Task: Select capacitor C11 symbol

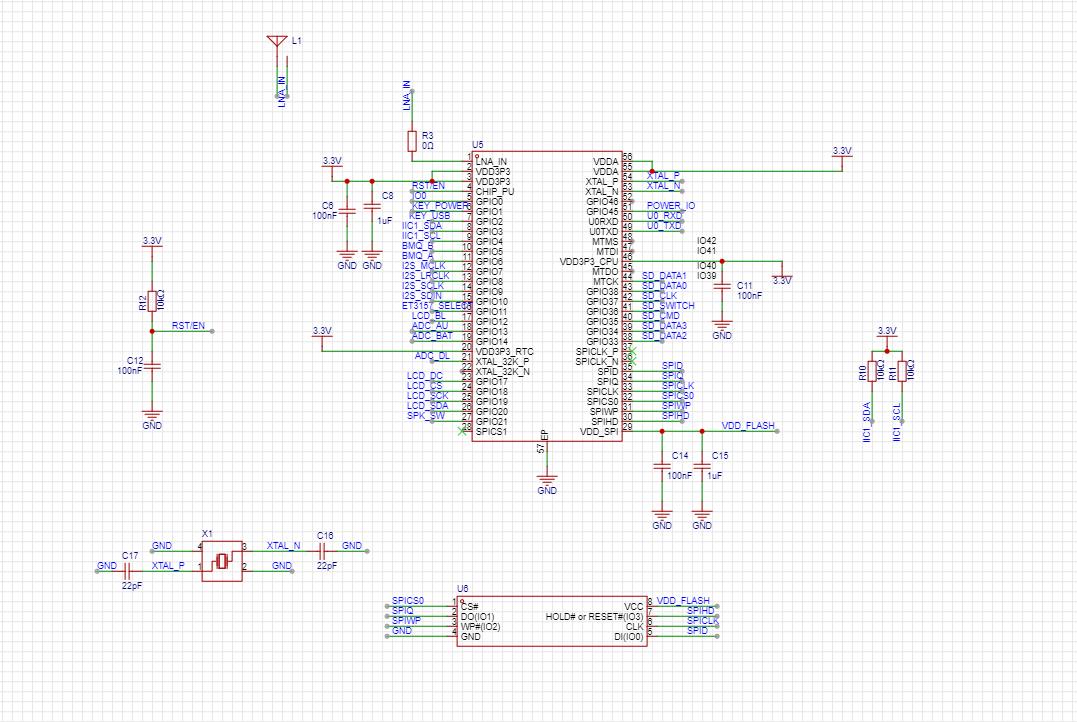Action: coord(722,287)
